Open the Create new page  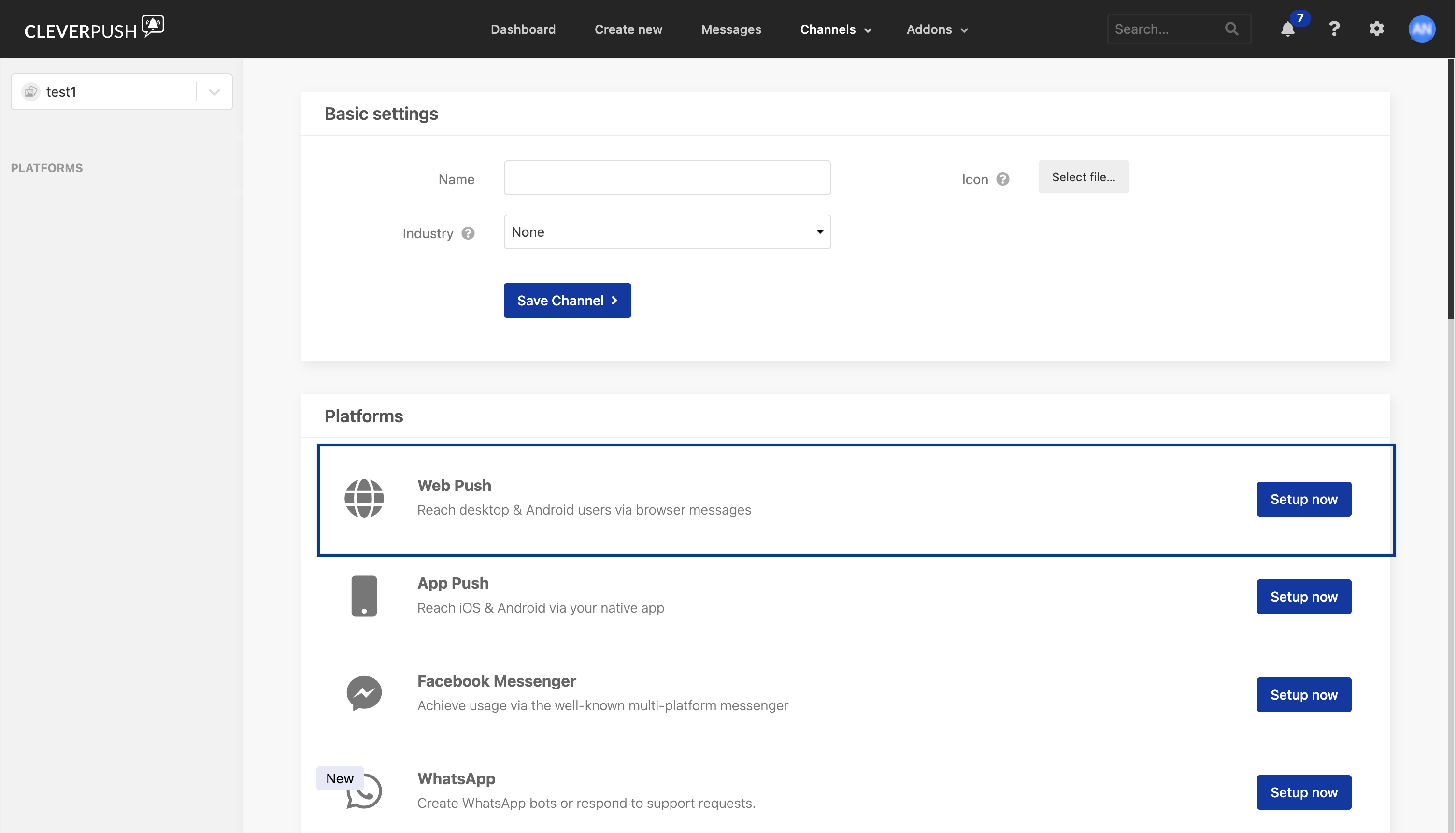(628, 29)
